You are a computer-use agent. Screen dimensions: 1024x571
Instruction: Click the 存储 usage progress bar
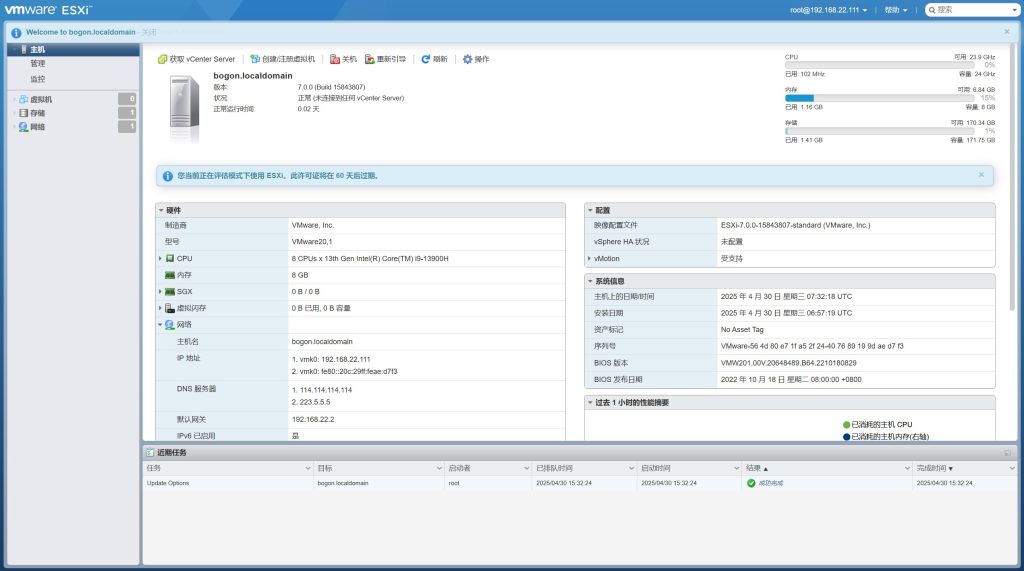coord(880,131)
